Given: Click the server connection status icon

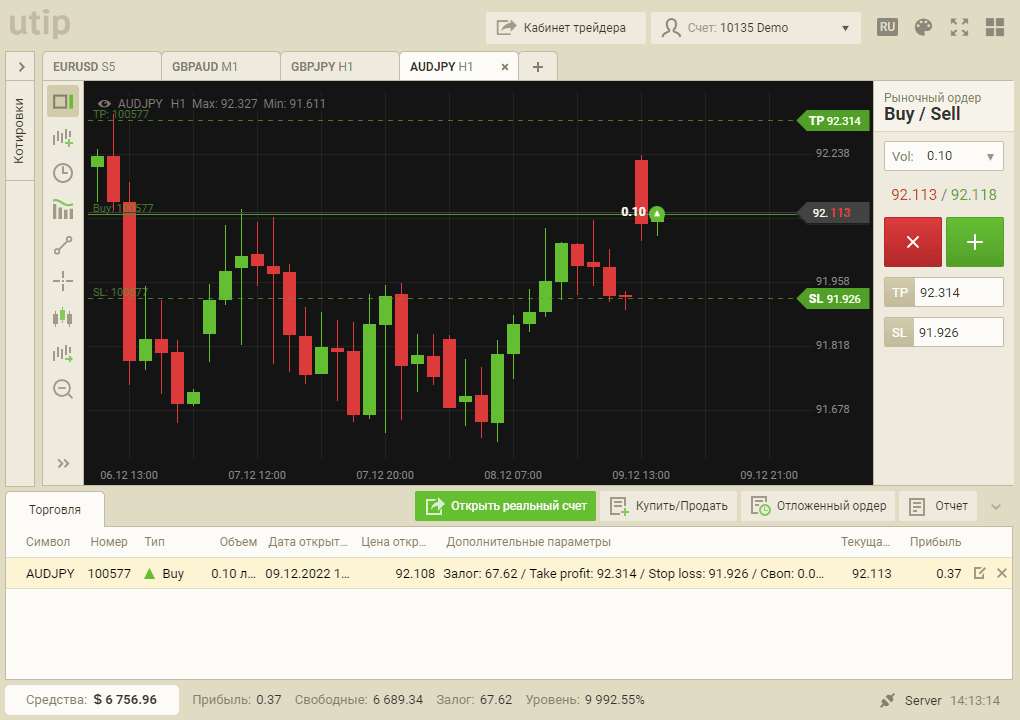Looking at the screenshot, I should [887, 700].
